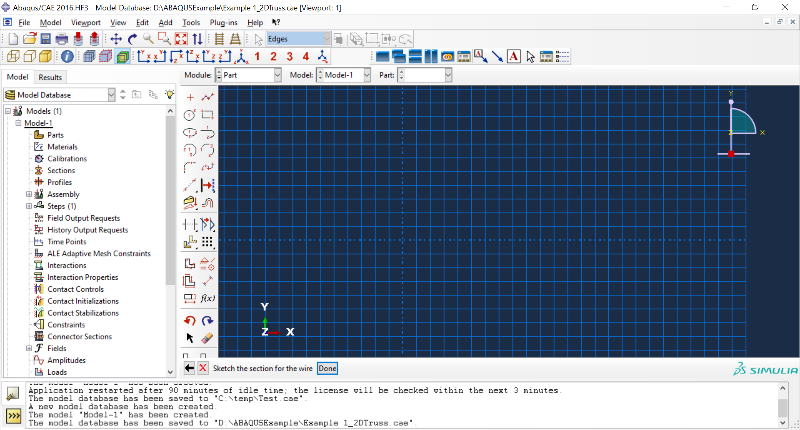Toggle the filter lightbulb in model tree
Screen dimensions: 800x430
point(169,94)
